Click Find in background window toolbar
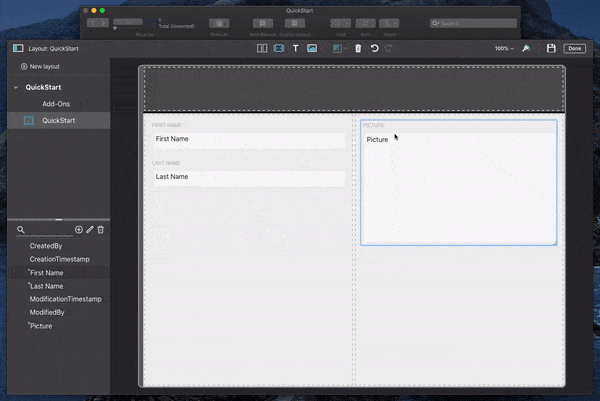This screenshot has width=600, height=401. coord(340,24)
